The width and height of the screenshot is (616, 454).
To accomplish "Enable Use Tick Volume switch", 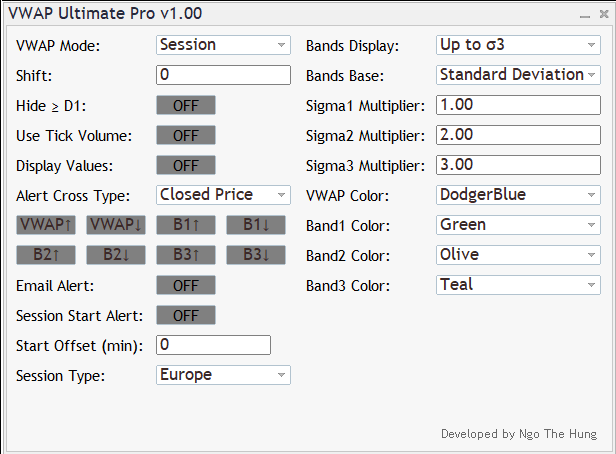I will point(186,135).
